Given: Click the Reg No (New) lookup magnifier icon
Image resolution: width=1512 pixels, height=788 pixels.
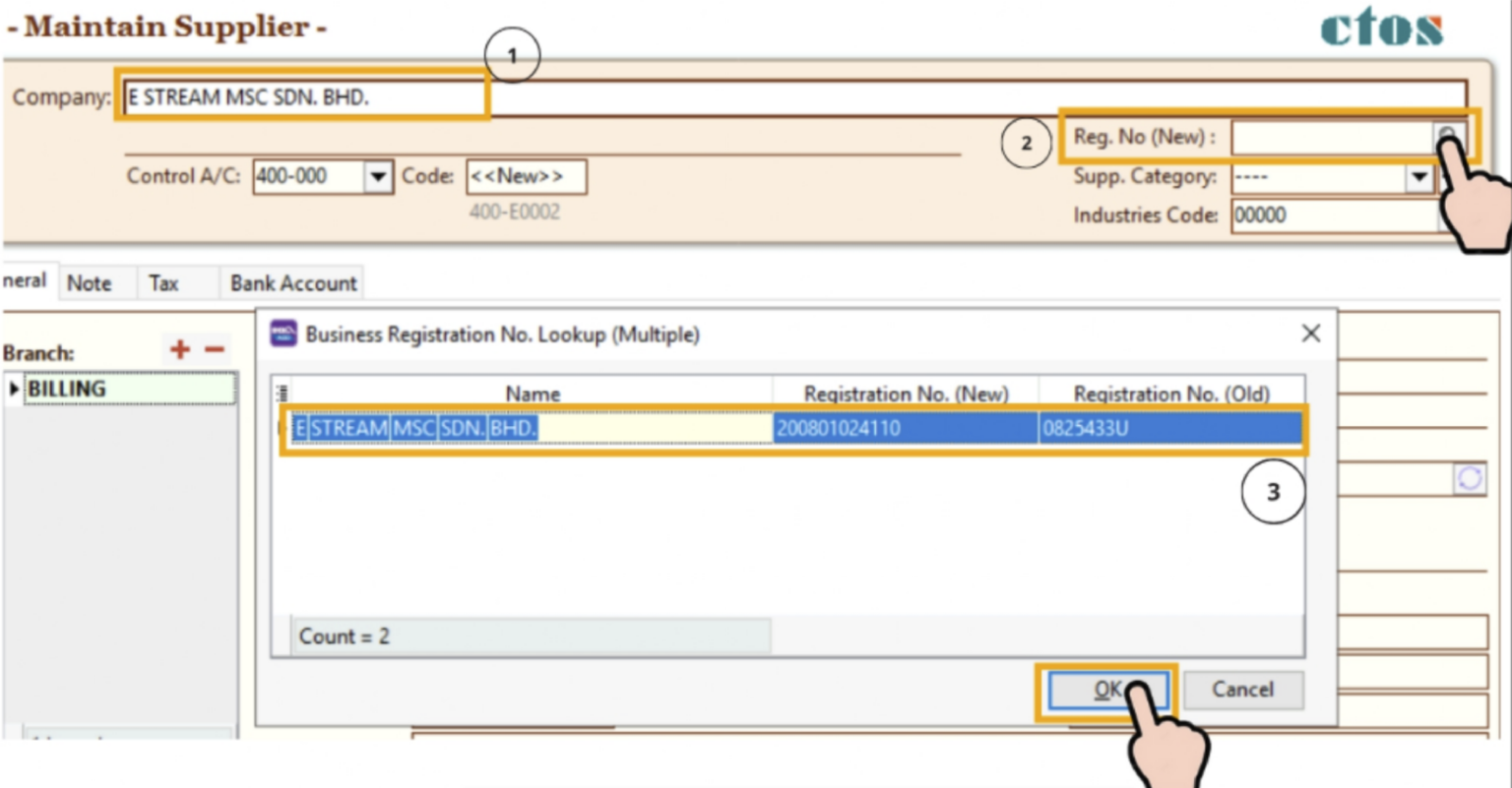Looking at the screenshot, I should [x=1447, y=137].
